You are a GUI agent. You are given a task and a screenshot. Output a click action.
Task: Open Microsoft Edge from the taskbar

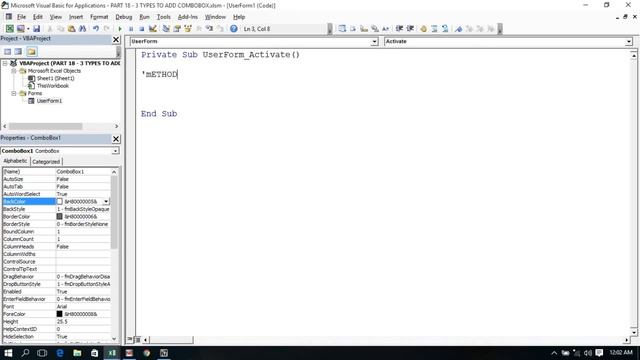coord(60,353)
